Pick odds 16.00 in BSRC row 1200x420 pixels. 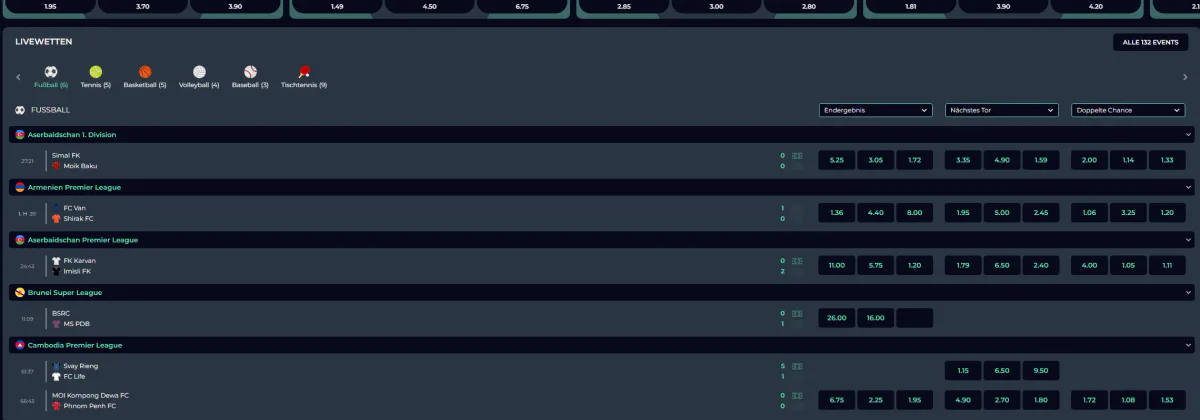tap(876, 318)
